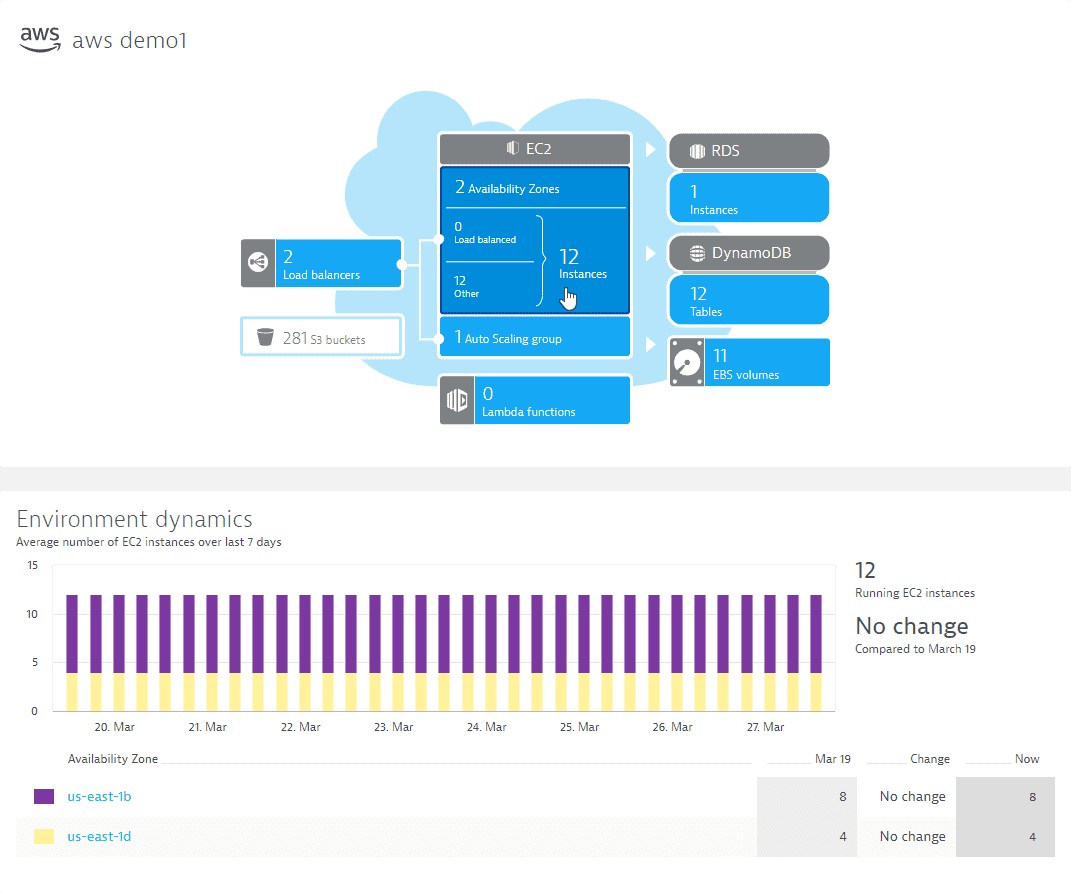
Task: Click Now value 8 for us-east-1b
Action: coord(1033,797)
